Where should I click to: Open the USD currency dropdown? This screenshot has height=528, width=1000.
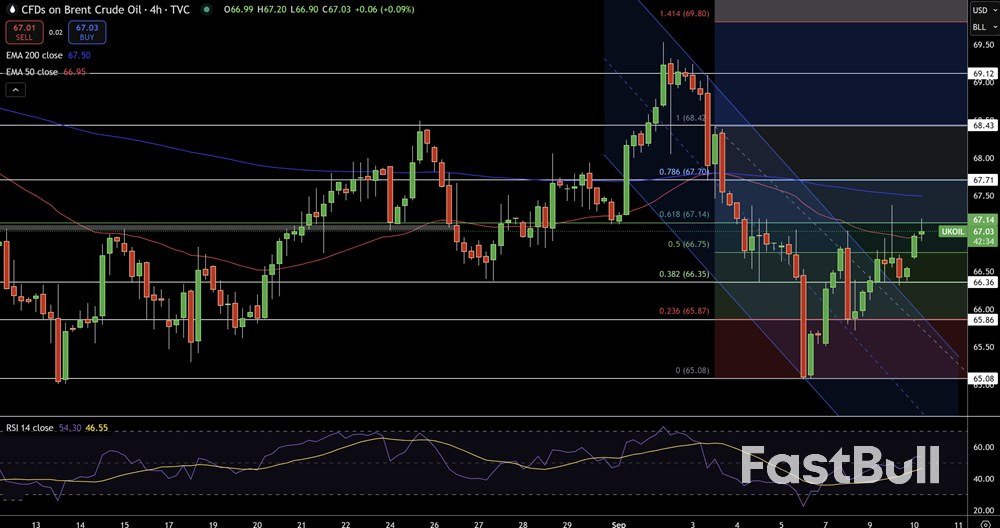click(982, 9)
